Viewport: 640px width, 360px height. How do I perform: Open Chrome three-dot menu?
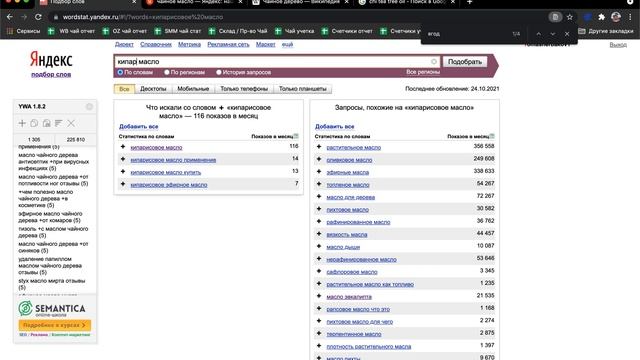(x=631, y=17)
